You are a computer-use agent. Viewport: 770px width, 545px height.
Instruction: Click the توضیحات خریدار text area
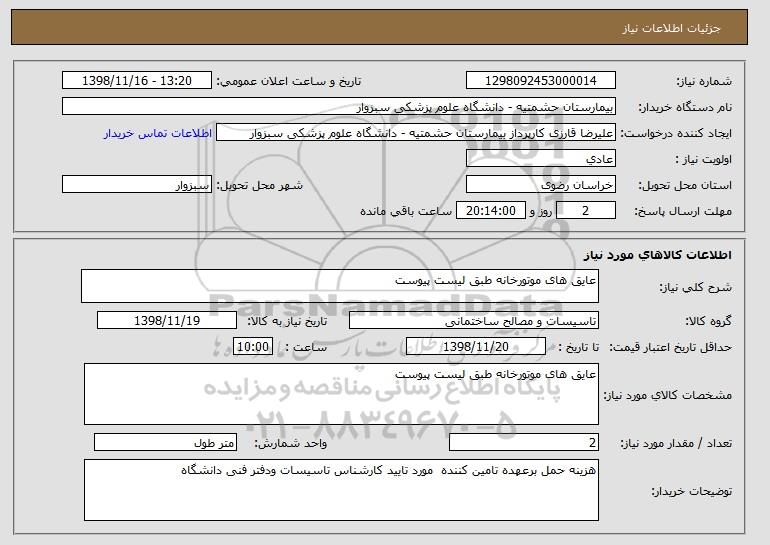pos(341,490)
